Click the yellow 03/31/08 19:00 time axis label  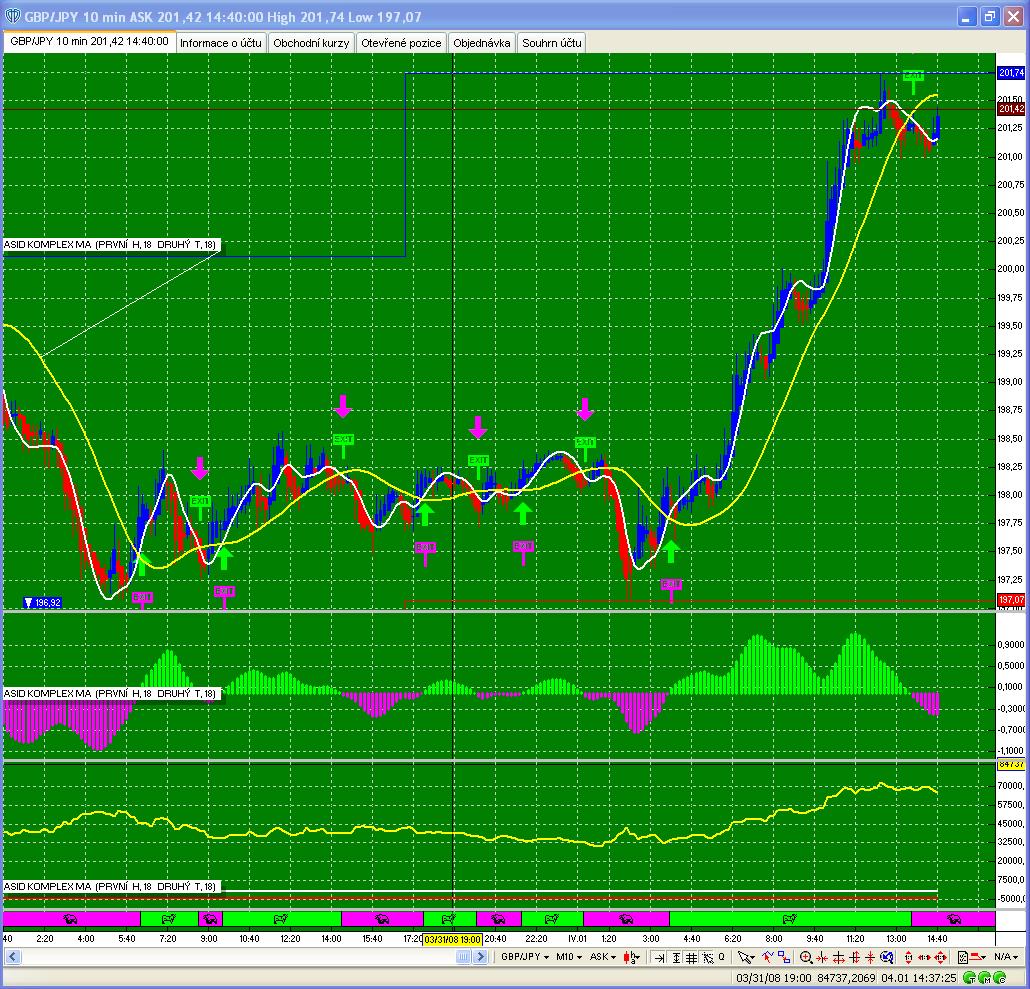(x=453, y=940)
